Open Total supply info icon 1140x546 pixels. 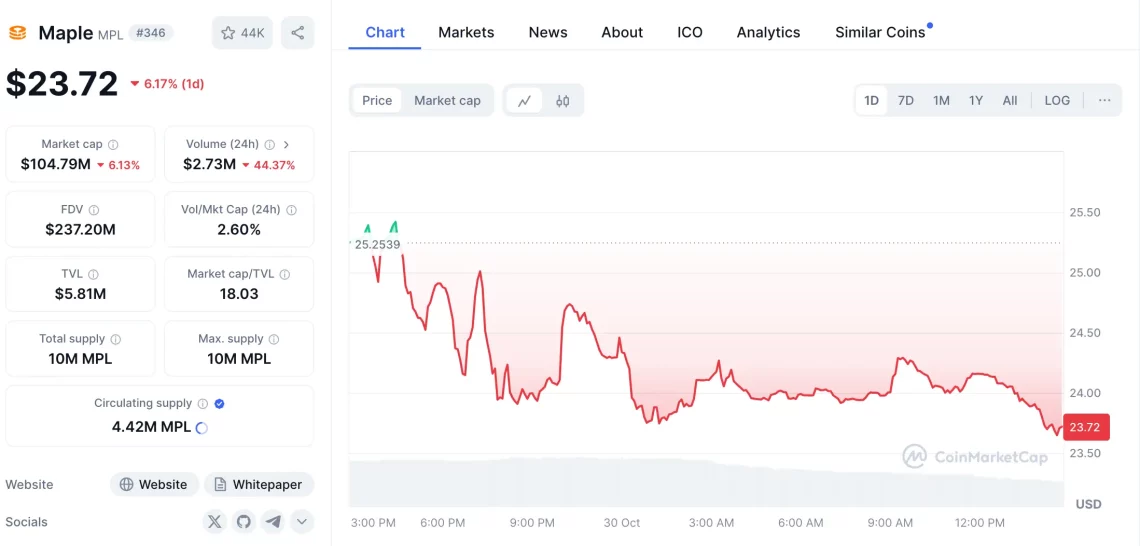click(x=116, y=340)
